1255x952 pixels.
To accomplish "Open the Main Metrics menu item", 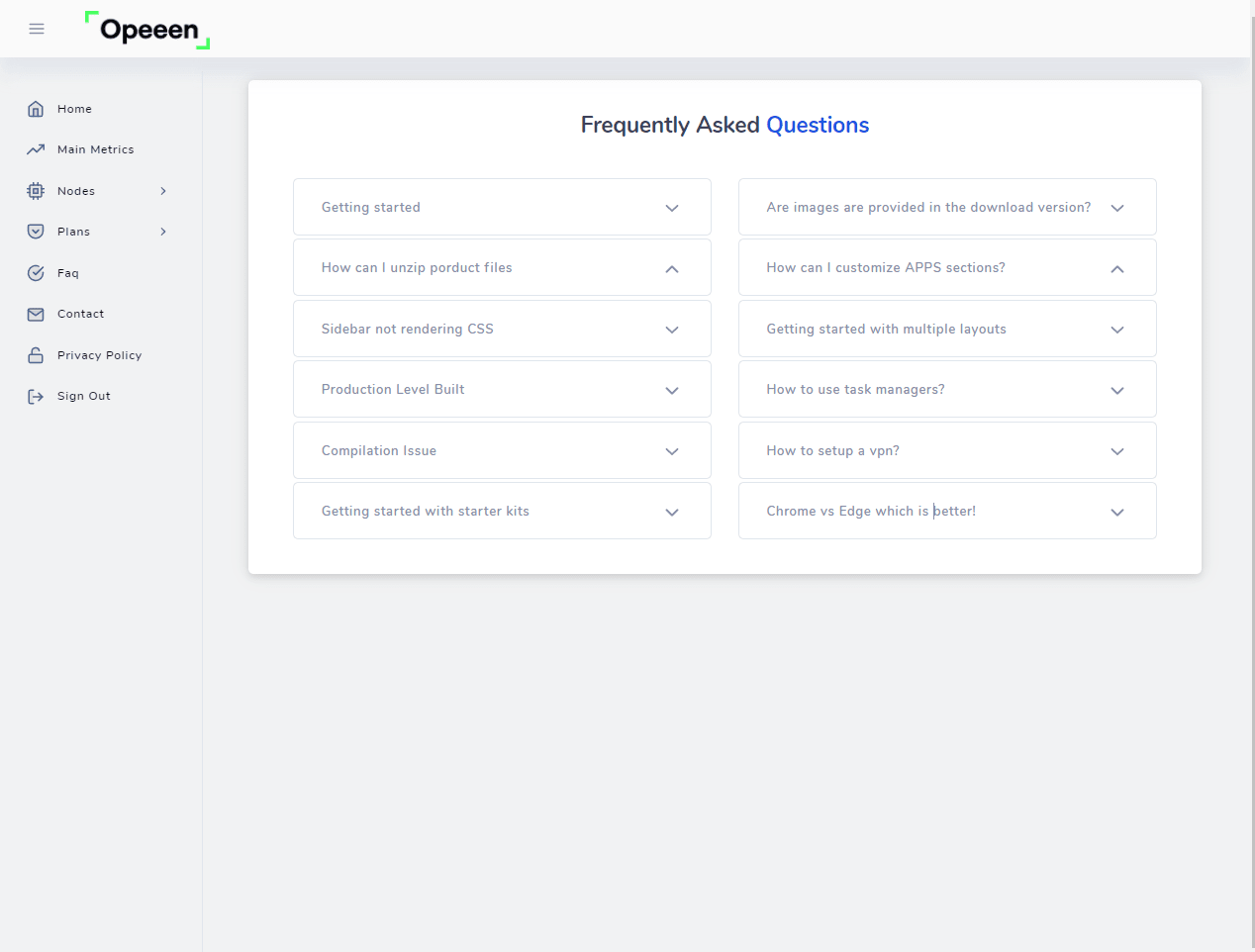I will pyautogui.click(x=95, y=149).
